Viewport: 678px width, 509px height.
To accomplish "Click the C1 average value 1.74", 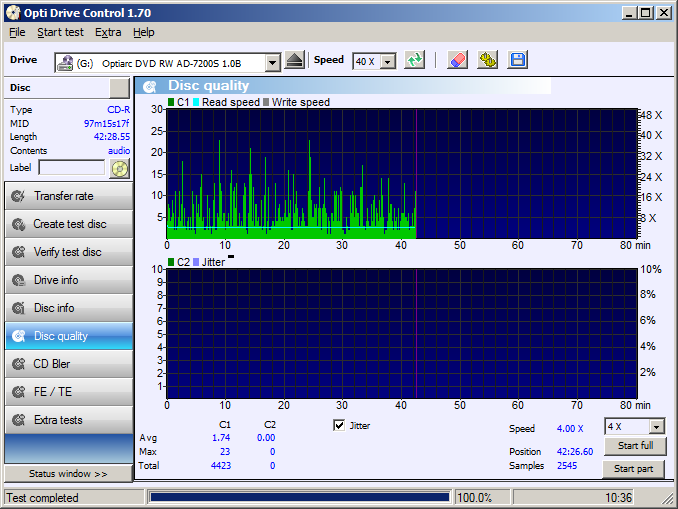I will point(221,438).
